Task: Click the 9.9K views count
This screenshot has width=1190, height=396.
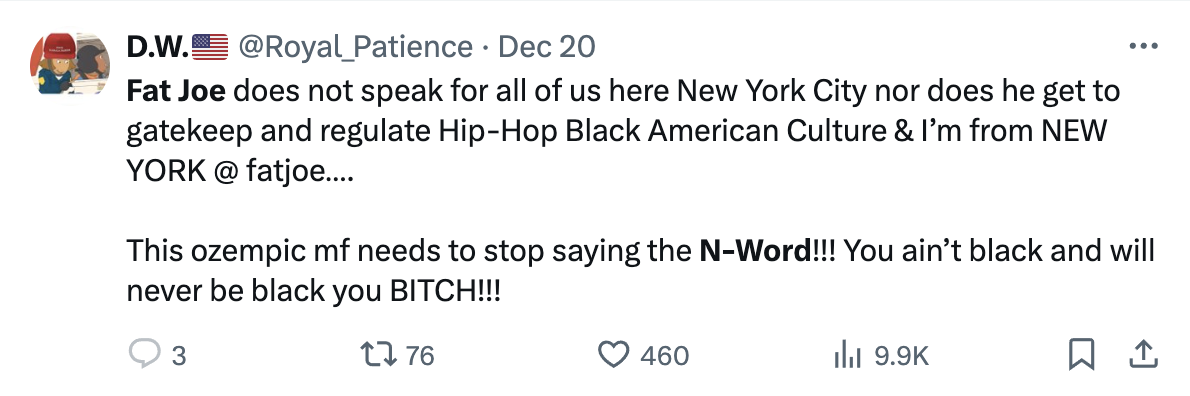Action: pyautogui.click(x=902, y=356)
